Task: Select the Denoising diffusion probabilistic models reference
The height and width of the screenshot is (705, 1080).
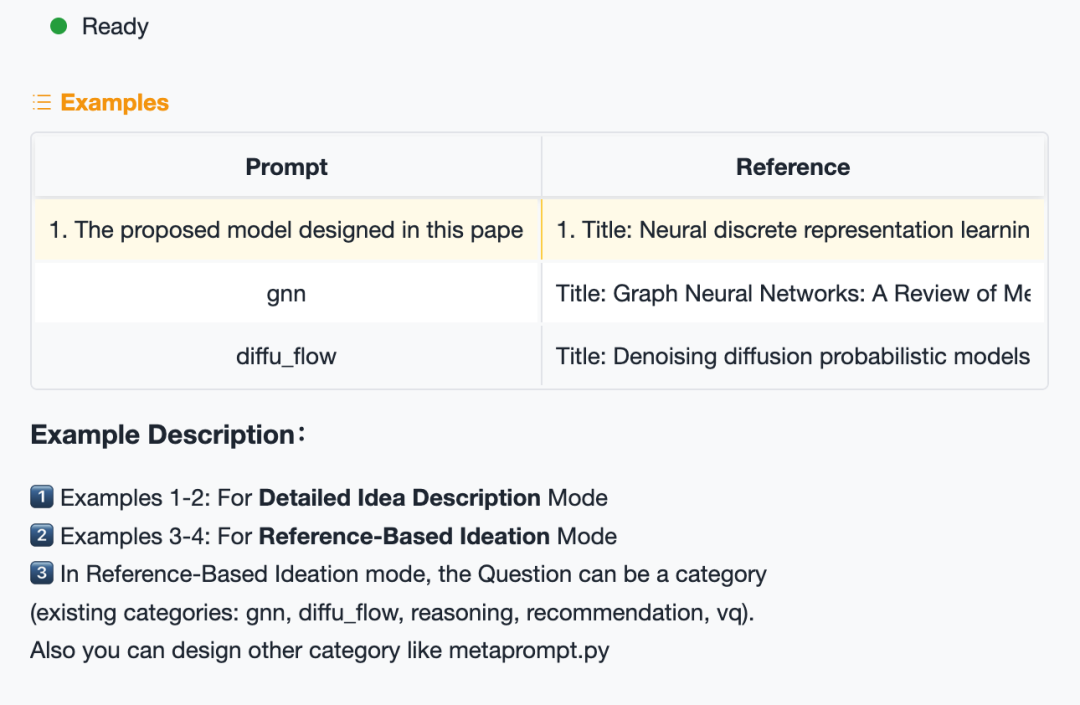Action: (x=793, y=357)
